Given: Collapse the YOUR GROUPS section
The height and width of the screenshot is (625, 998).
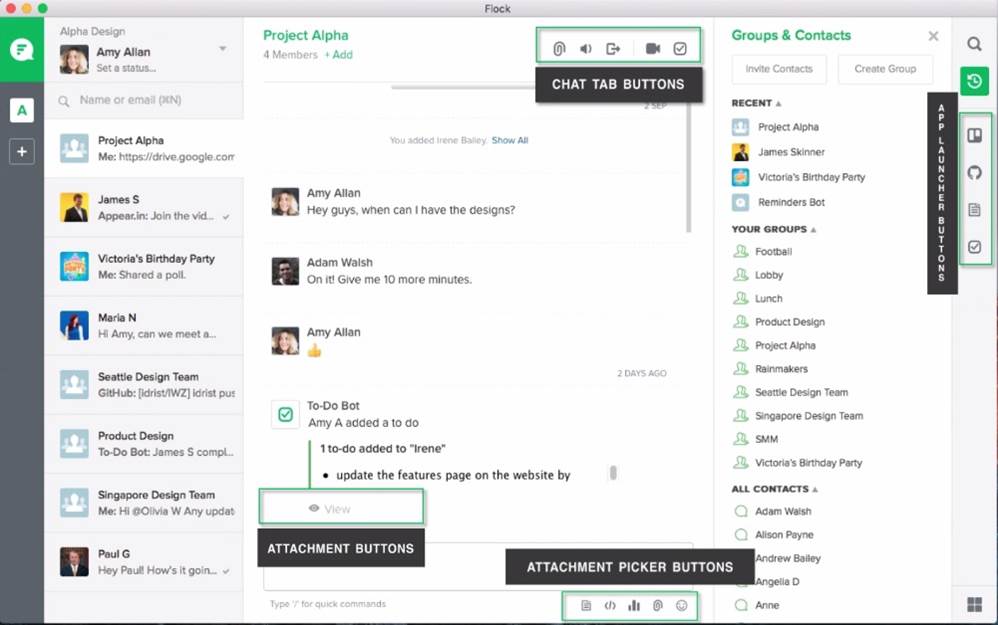Looking at the screenshot, I should coord(814,229).
